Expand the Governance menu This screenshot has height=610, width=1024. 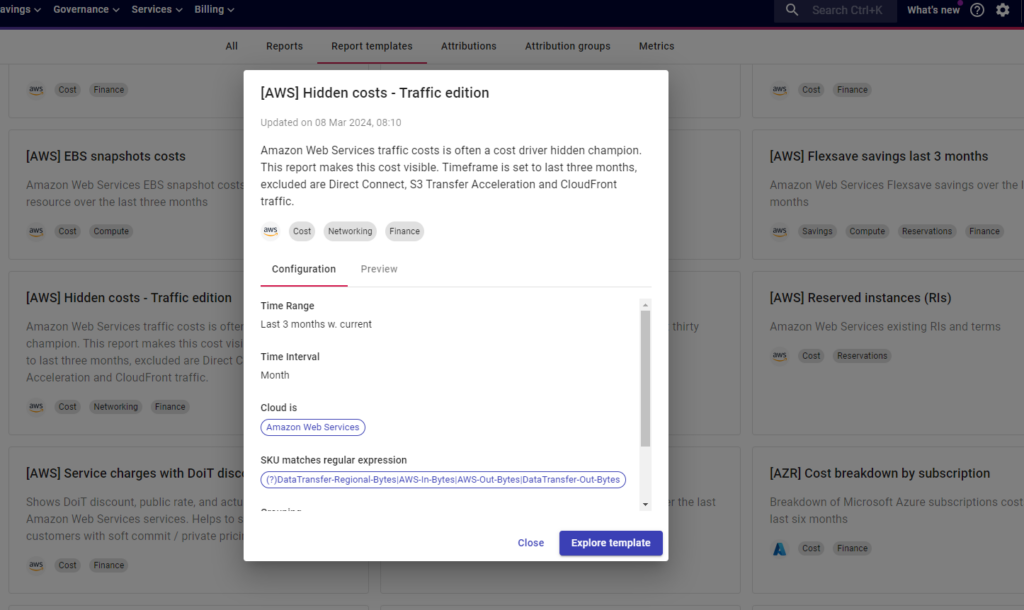[x=86, y=9]
